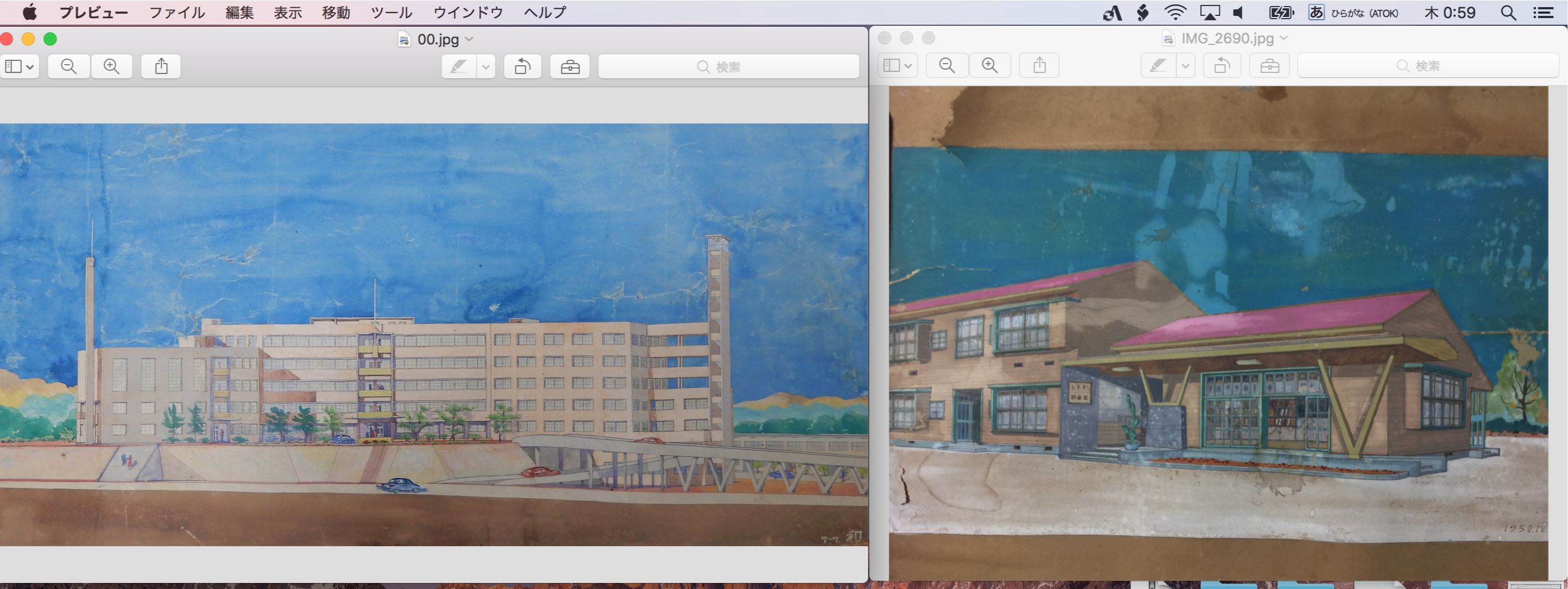The image size is (1568, 589).
Task: Open Notification Center
Action: coord(1543,12)
